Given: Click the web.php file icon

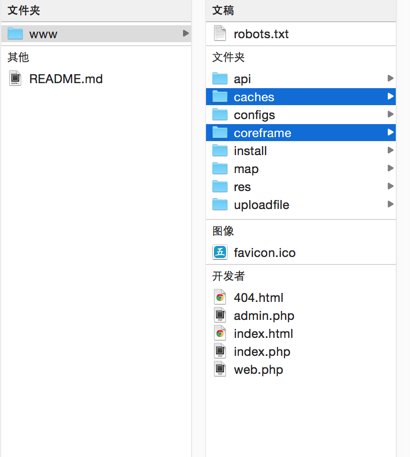Looking at the screenshot, I should (220, 369).
